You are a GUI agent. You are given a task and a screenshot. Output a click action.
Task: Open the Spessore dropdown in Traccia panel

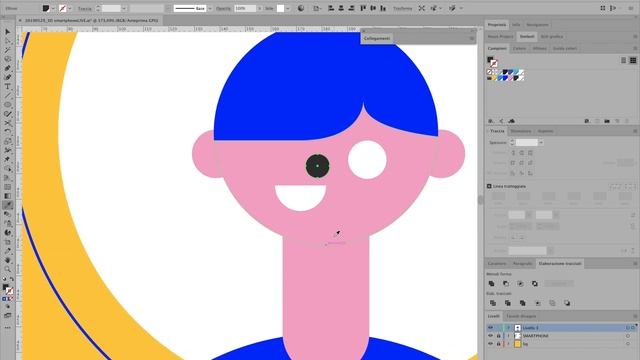tap(541, 142)
